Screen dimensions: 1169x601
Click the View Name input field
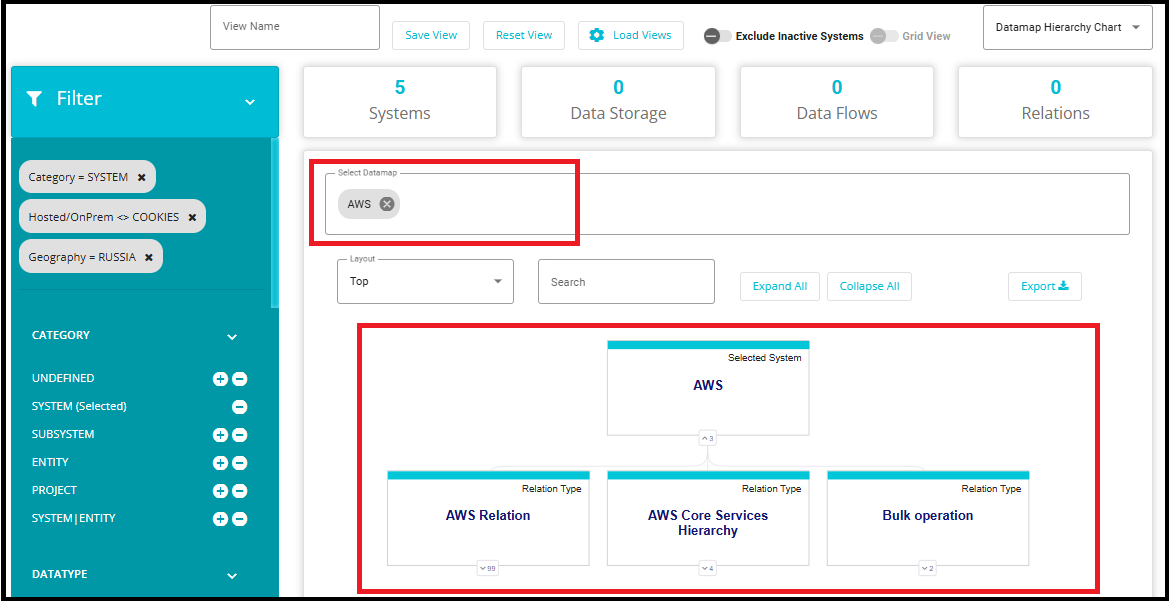click(295, 27)
